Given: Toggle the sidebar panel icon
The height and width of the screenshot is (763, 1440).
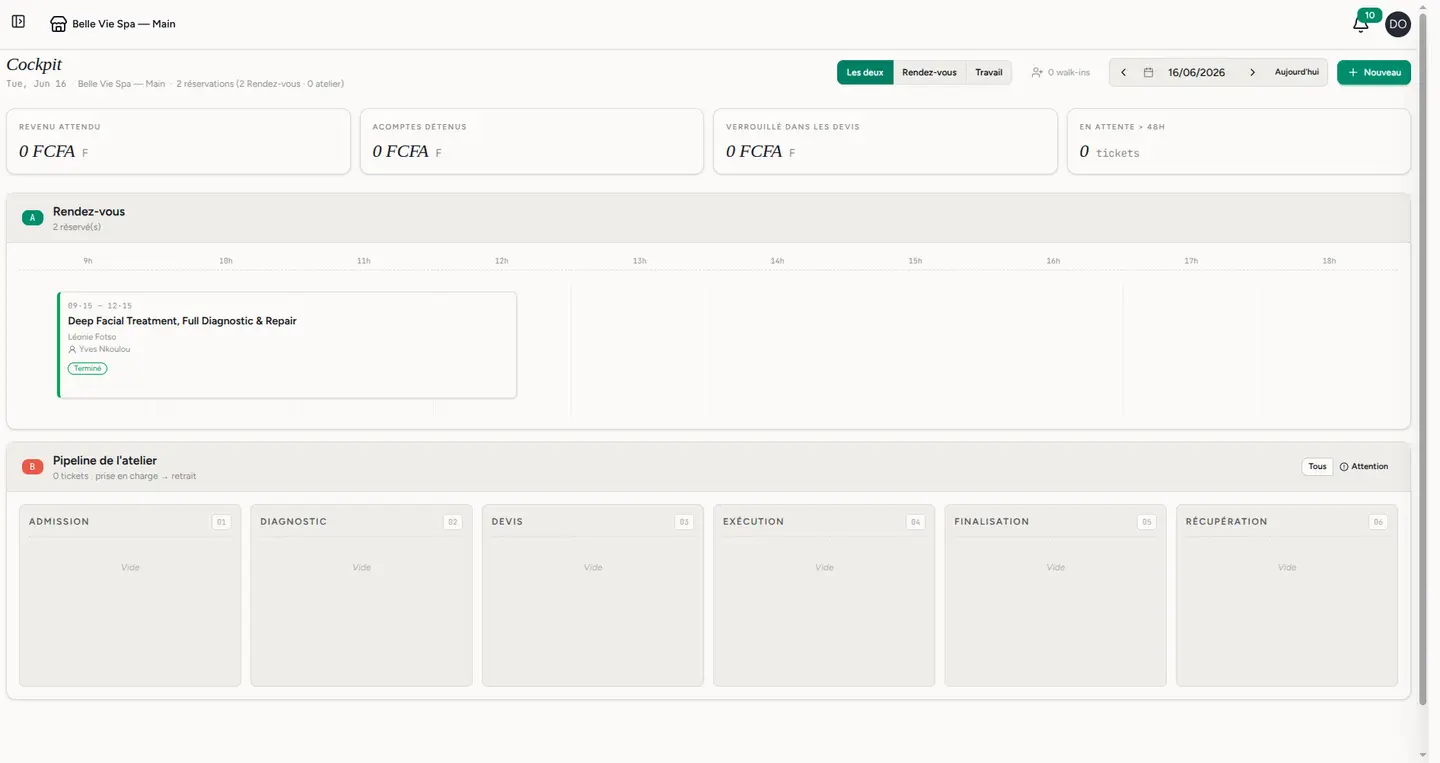Looking at the screenshot, I should pos(18,22).
